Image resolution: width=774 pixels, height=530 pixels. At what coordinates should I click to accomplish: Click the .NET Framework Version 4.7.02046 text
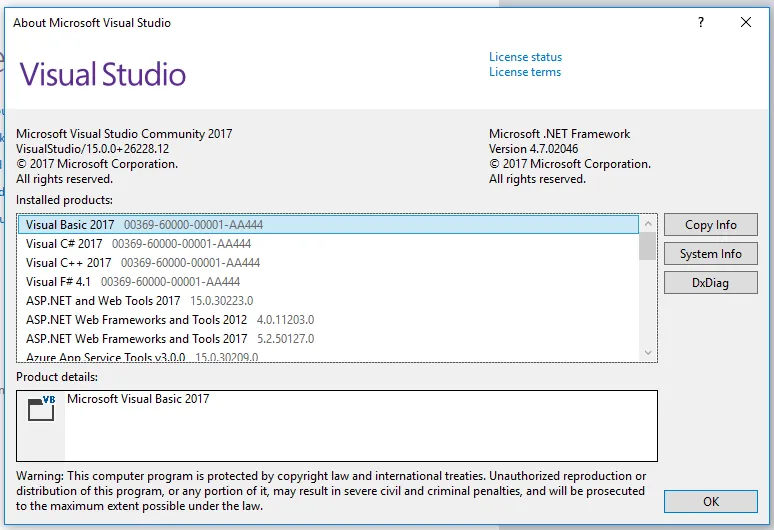[x=533, y=149]
